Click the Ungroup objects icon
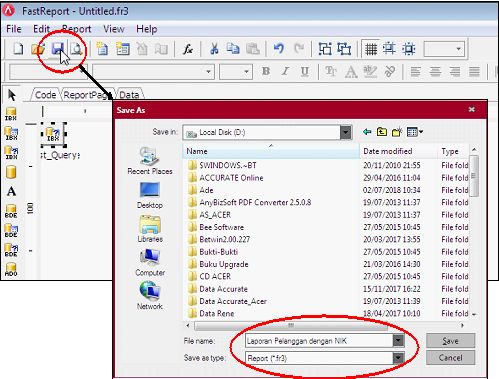The width and height of the screenshot is (499, 379). 344,49
